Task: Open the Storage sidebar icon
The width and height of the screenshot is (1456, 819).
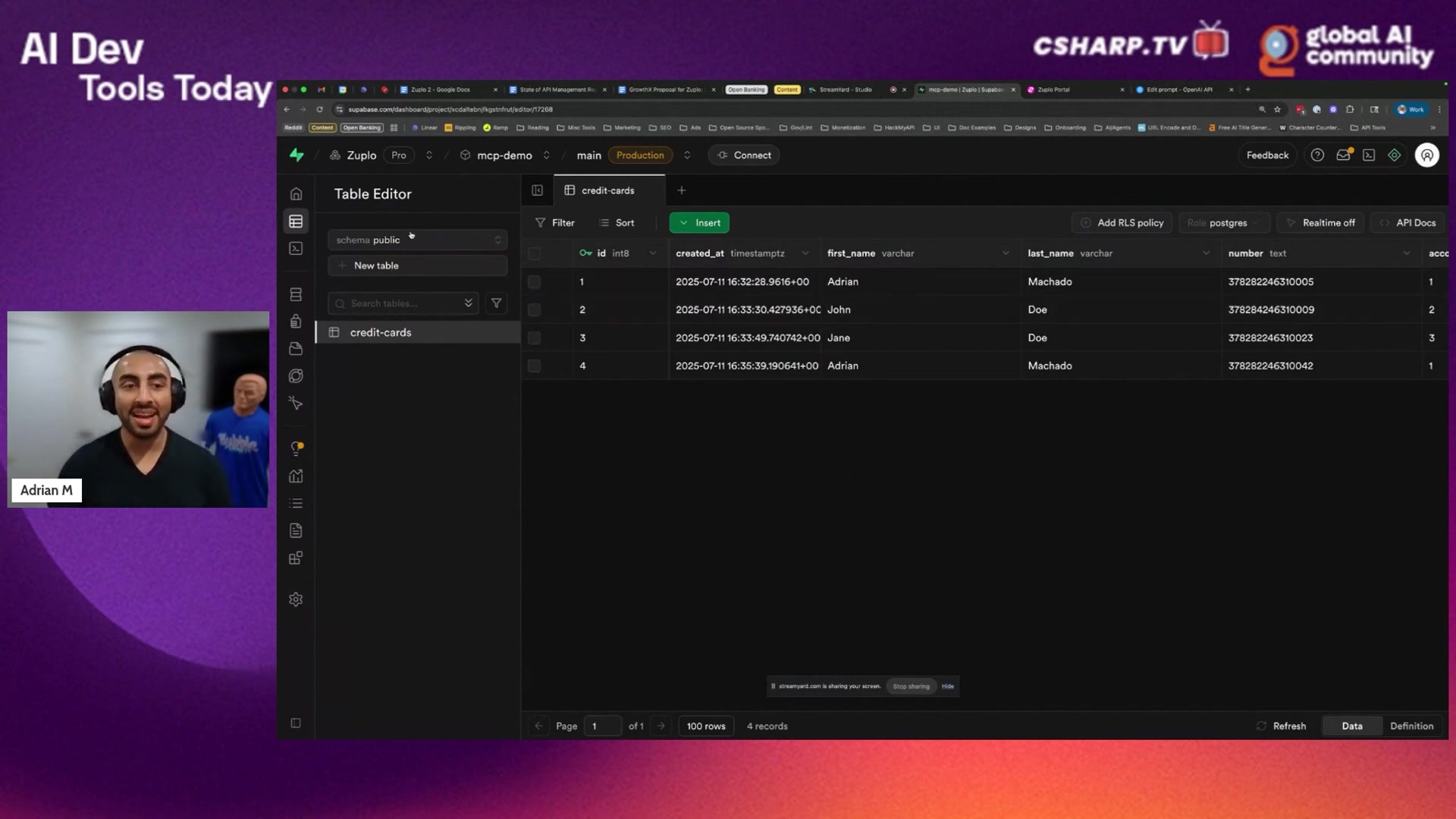Action: click(x=296, y=349)
